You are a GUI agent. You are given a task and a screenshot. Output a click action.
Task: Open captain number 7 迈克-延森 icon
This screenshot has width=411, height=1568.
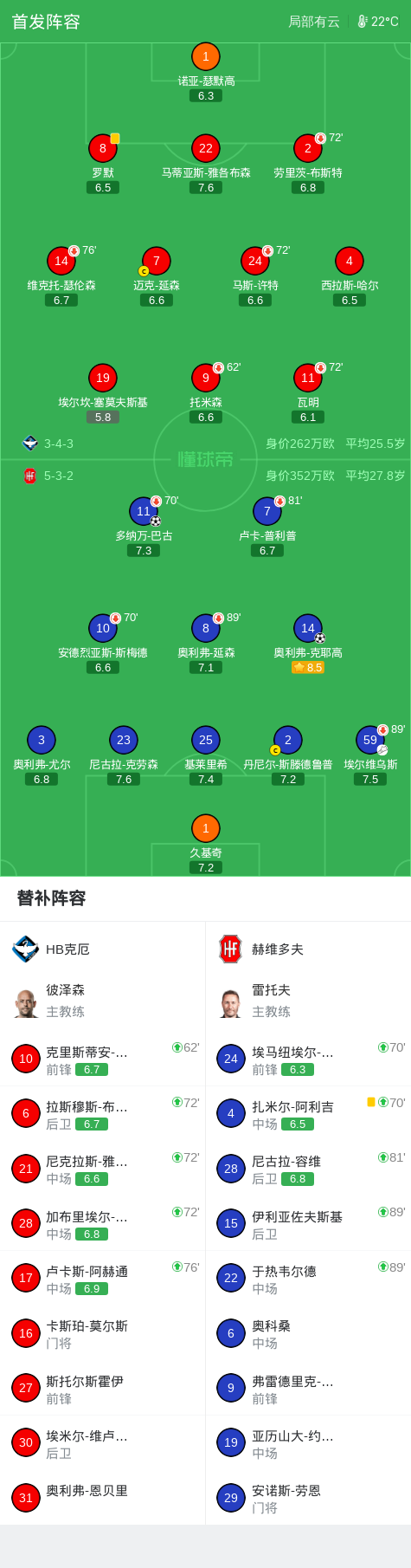[157, 261]
